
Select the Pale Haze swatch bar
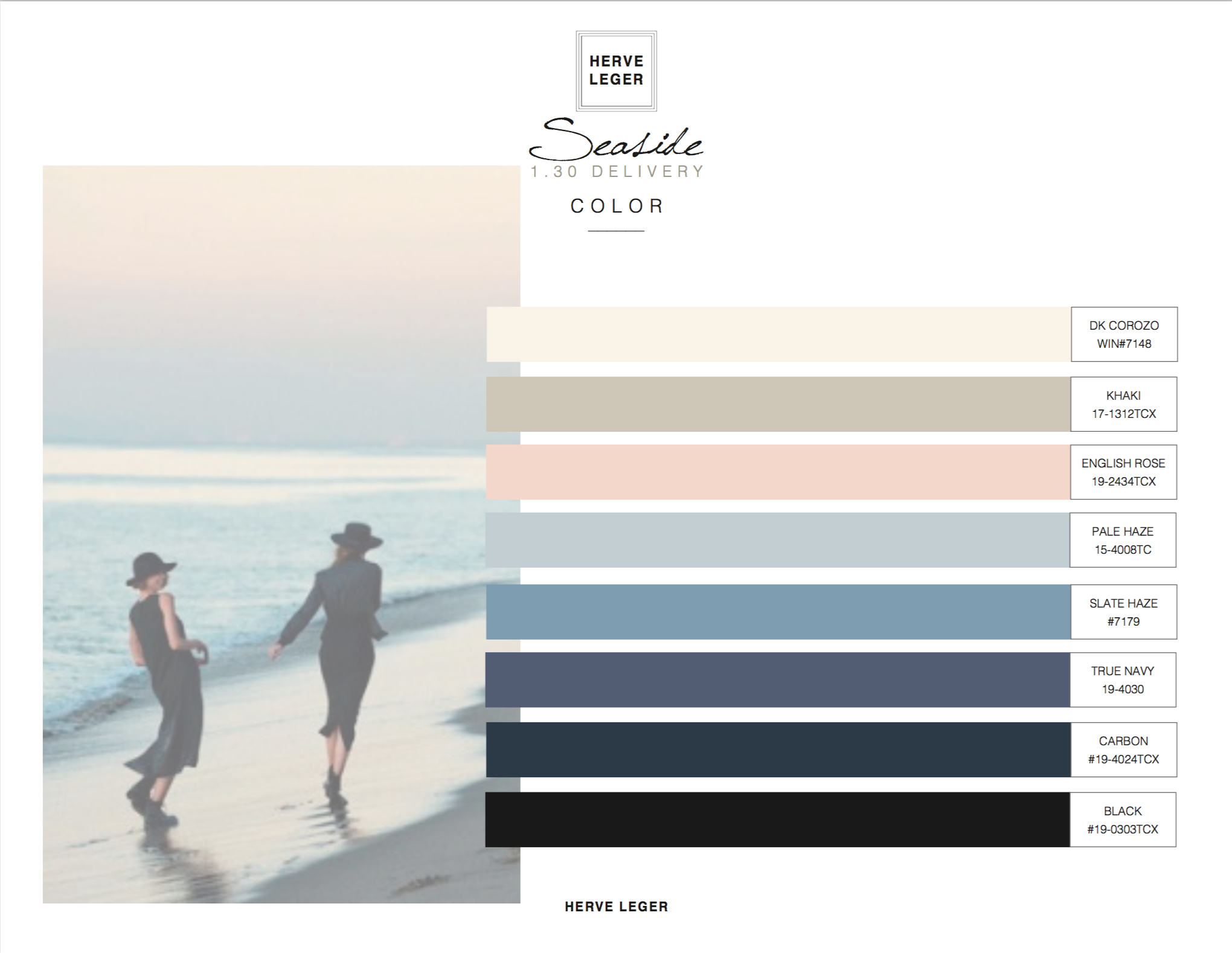778,540
